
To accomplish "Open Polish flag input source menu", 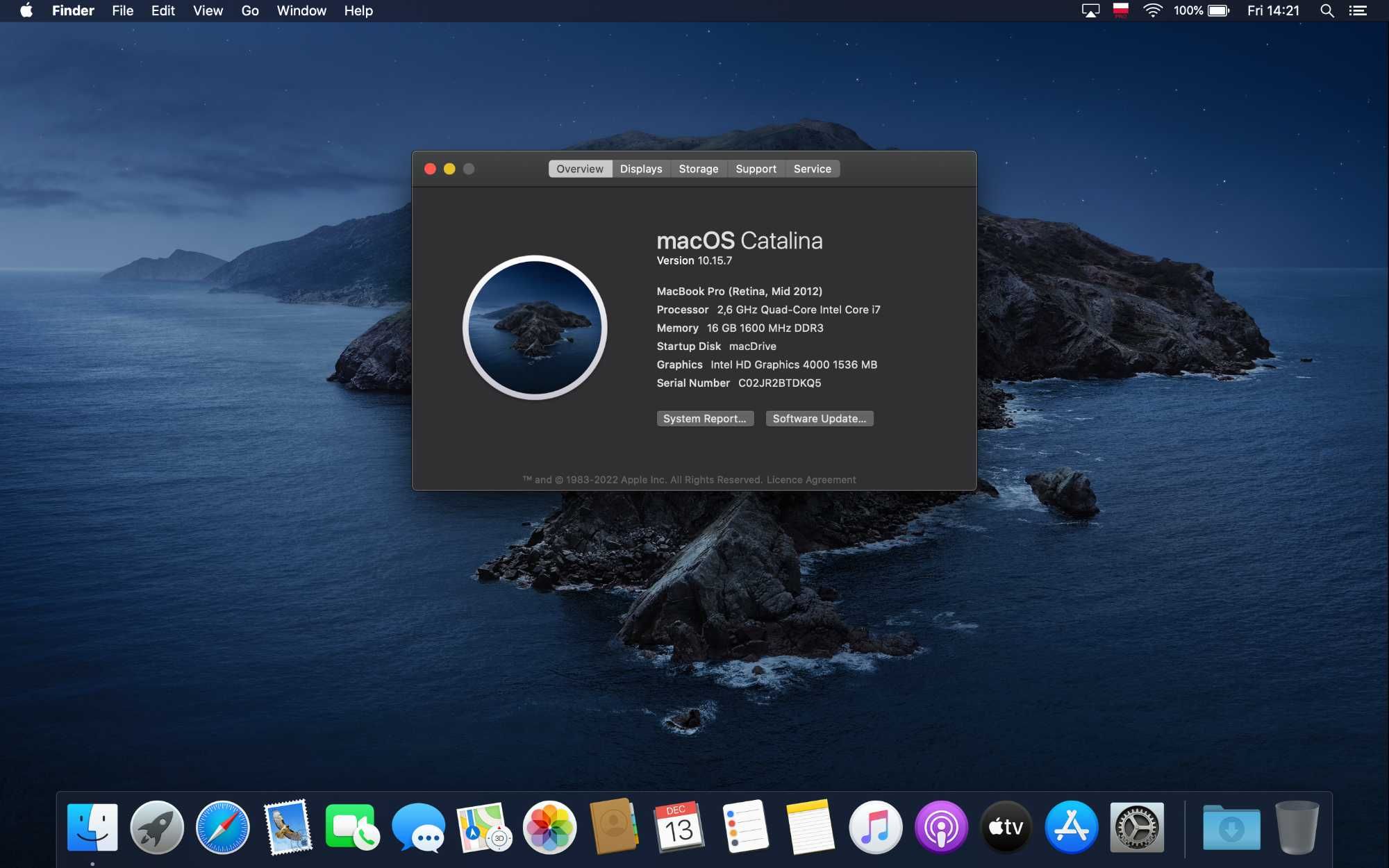I will pyautogui.click(x=1120, y=10).
